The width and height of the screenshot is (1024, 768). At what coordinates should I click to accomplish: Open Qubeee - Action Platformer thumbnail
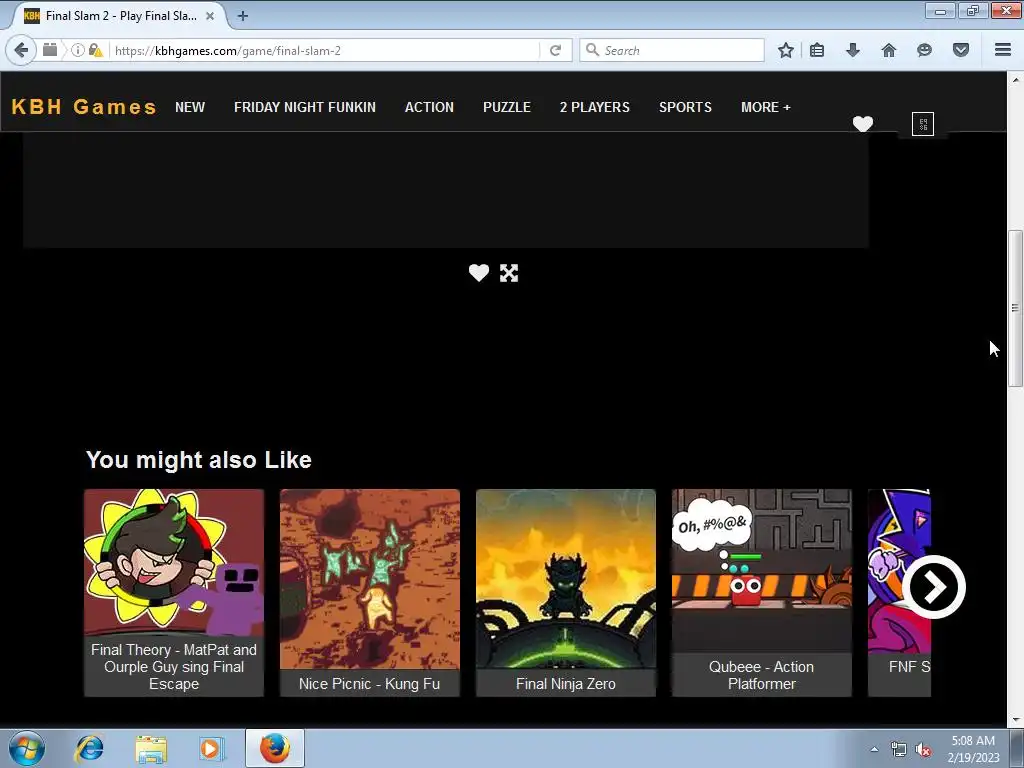761,571
